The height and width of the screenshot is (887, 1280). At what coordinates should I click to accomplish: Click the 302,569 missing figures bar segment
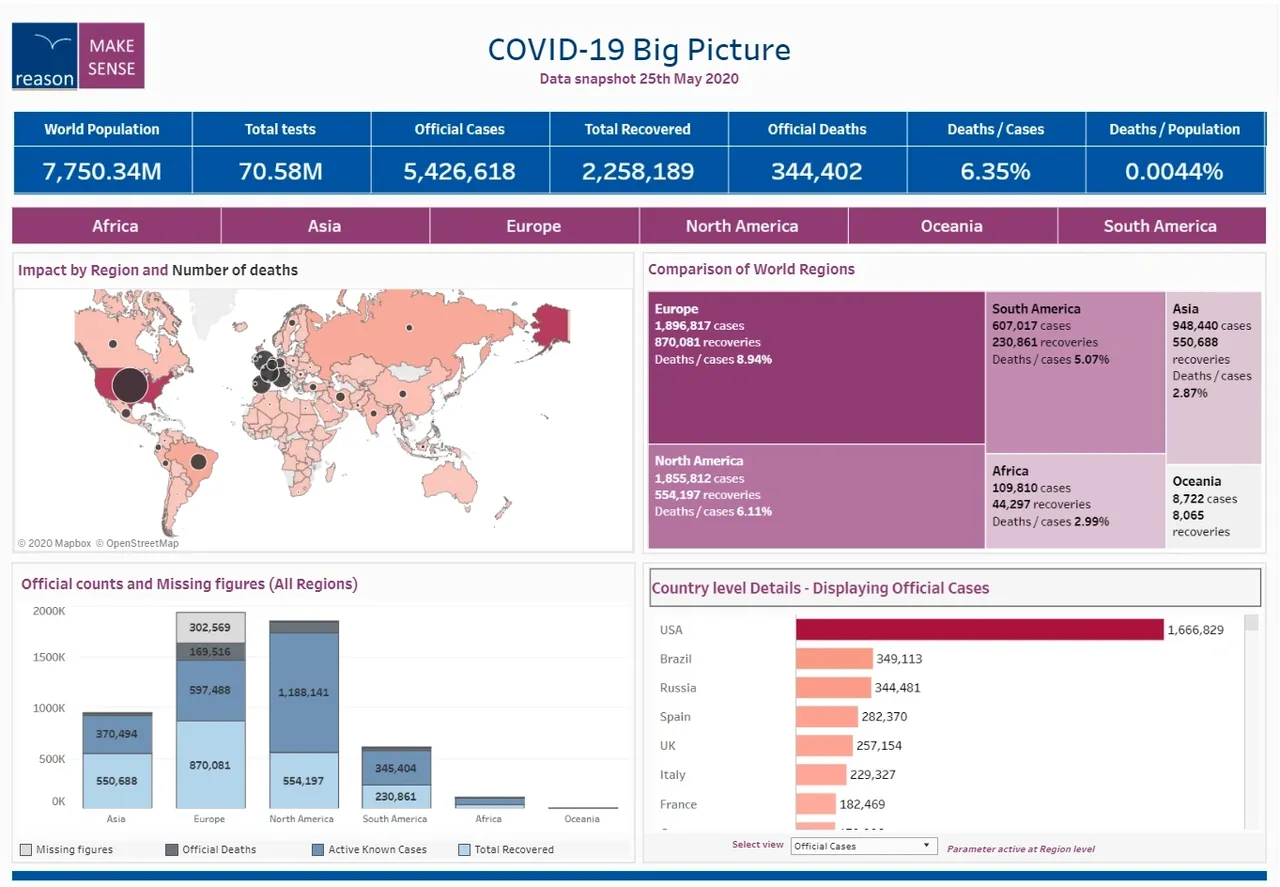pyautogui.click(x=211, y=628)
